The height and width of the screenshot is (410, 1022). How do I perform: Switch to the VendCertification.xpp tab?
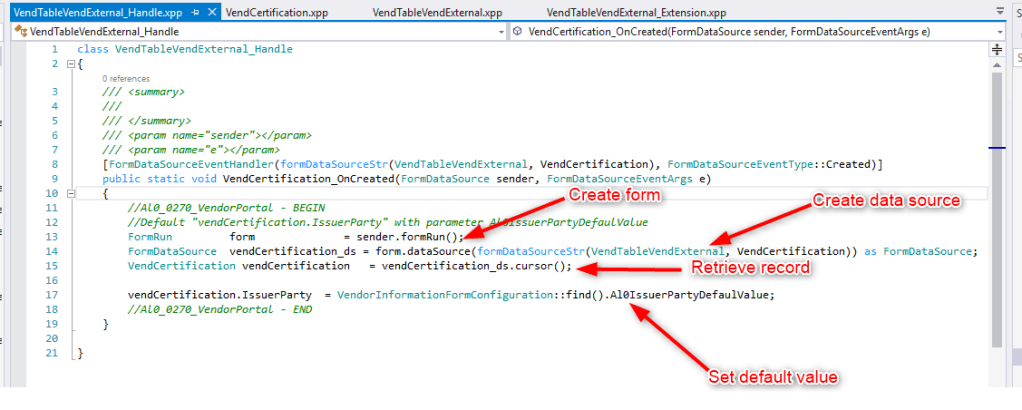(275, 12)
